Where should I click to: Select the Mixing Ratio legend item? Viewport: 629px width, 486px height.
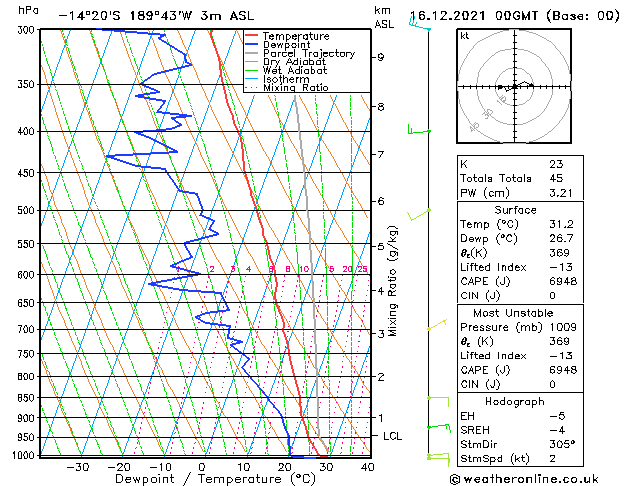[295, 88]
